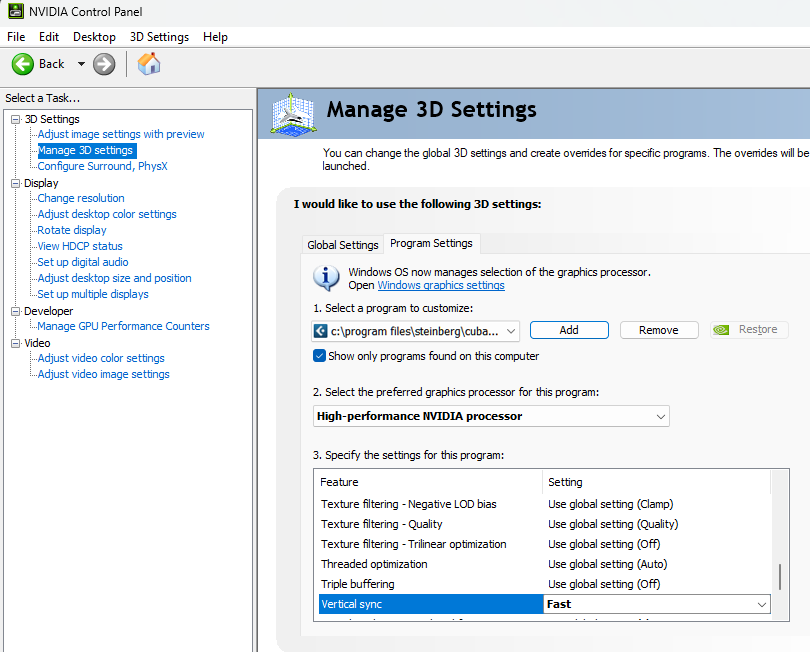
Task: Click the Home icon in toolbar
Action: coord(149,64)
